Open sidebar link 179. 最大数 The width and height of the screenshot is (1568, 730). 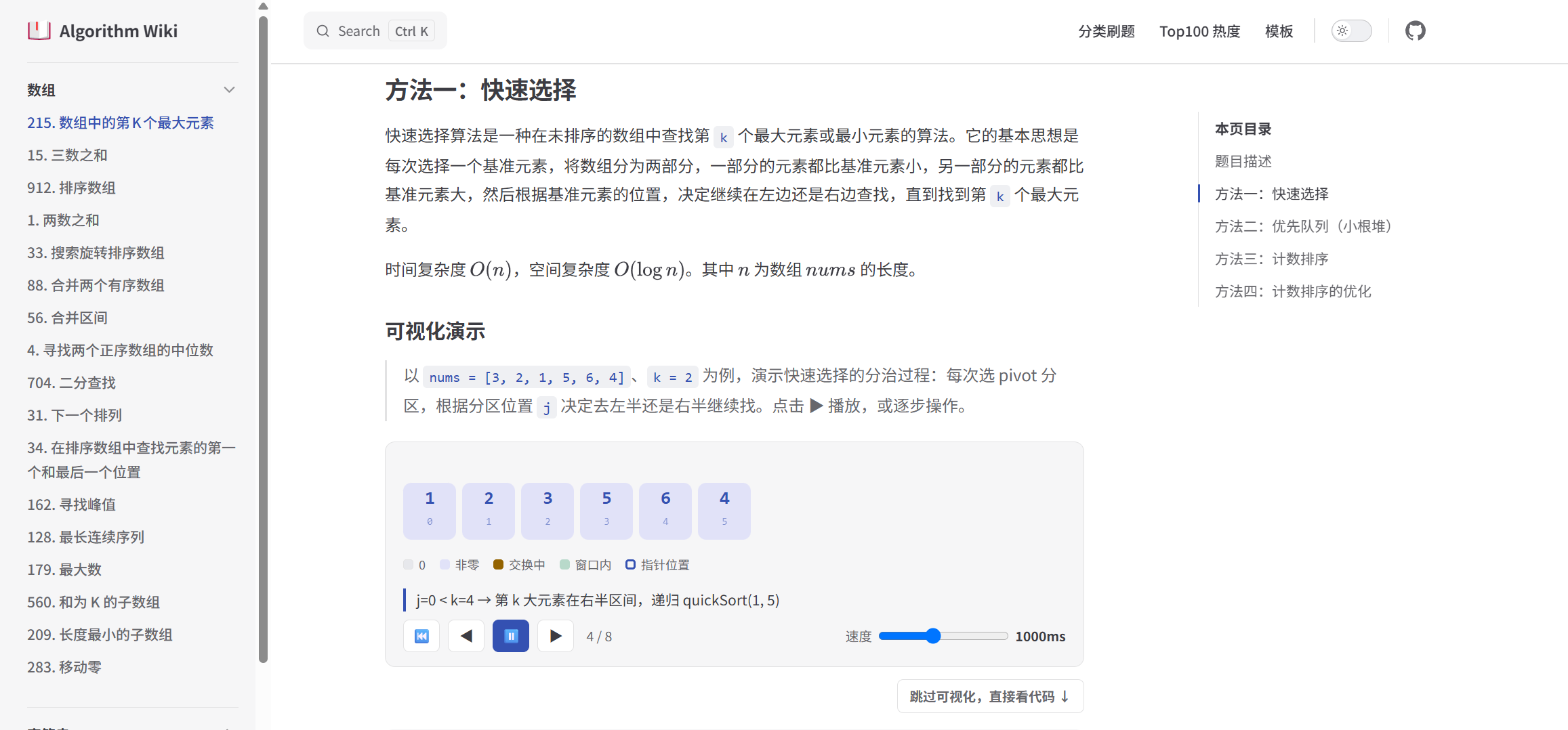click(64, 570)
